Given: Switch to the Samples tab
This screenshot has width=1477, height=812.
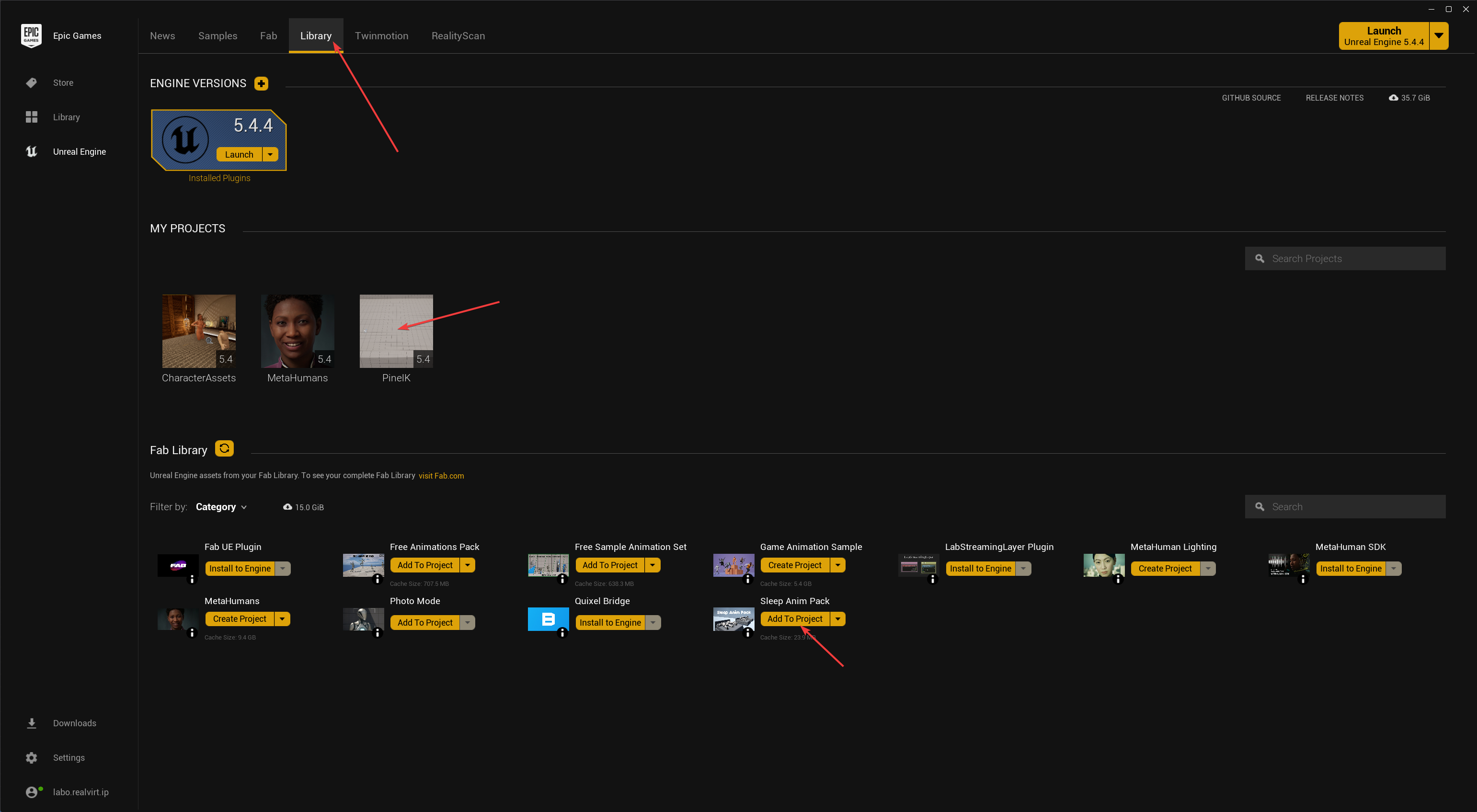Looking at the screenshot, I should 218,35.
